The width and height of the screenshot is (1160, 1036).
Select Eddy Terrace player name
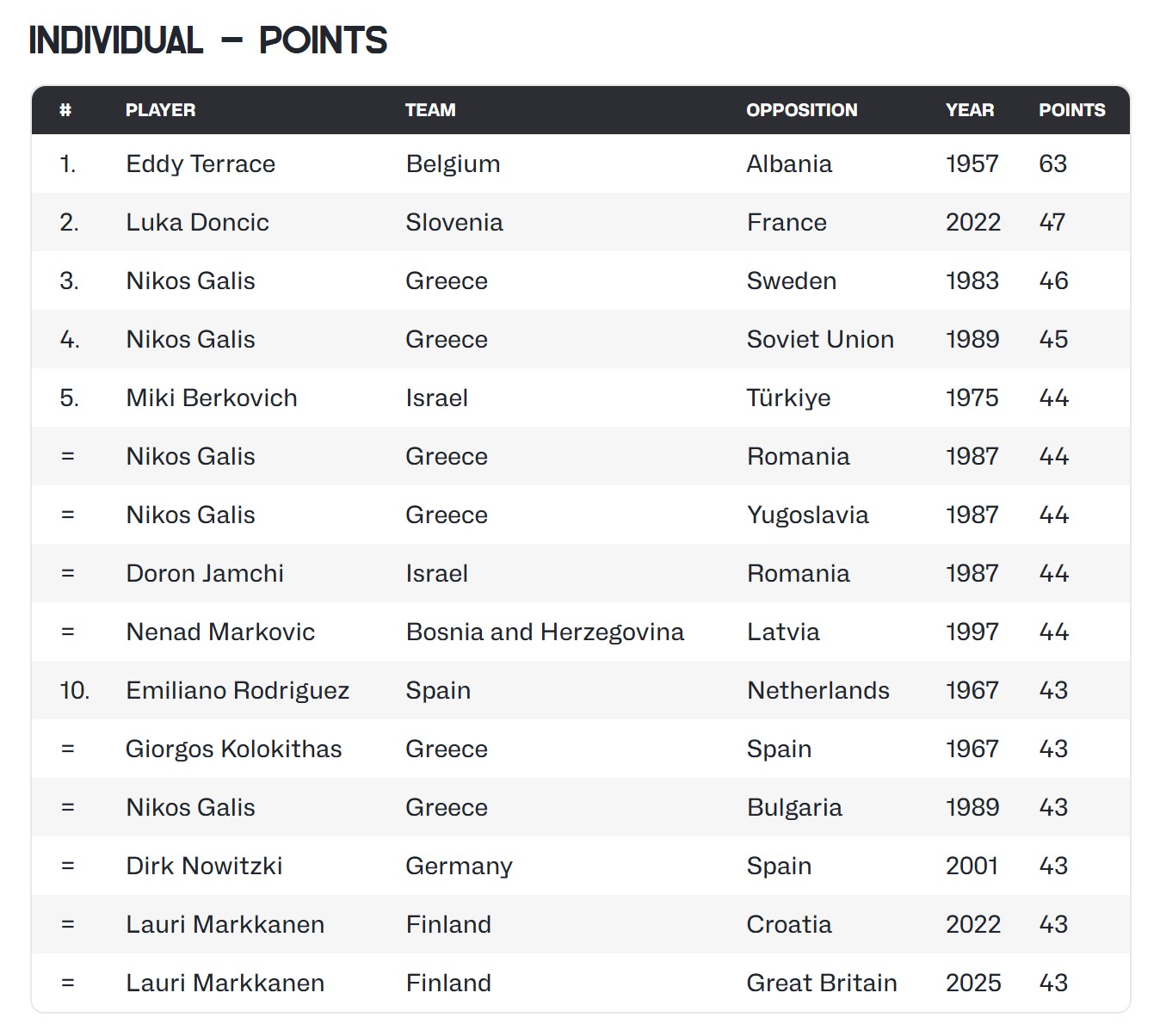[x=201, y=164]
